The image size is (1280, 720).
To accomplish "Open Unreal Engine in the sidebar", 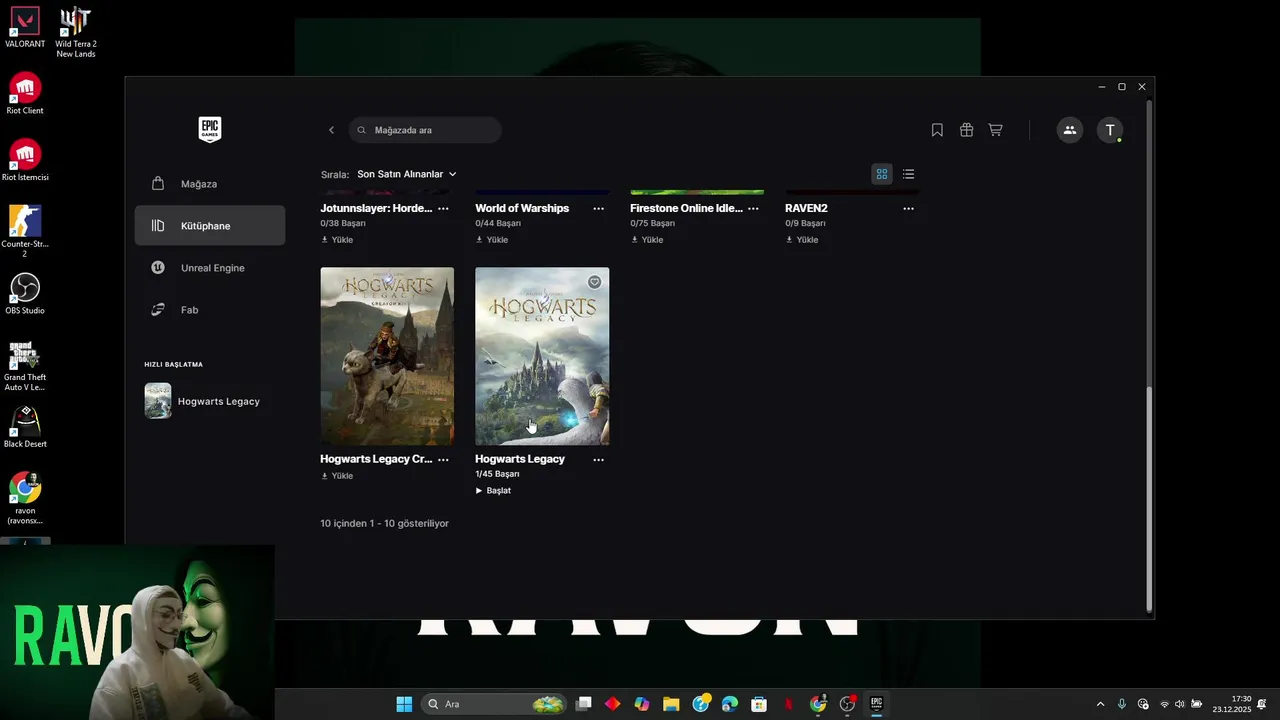I will (x=210, y=268).
